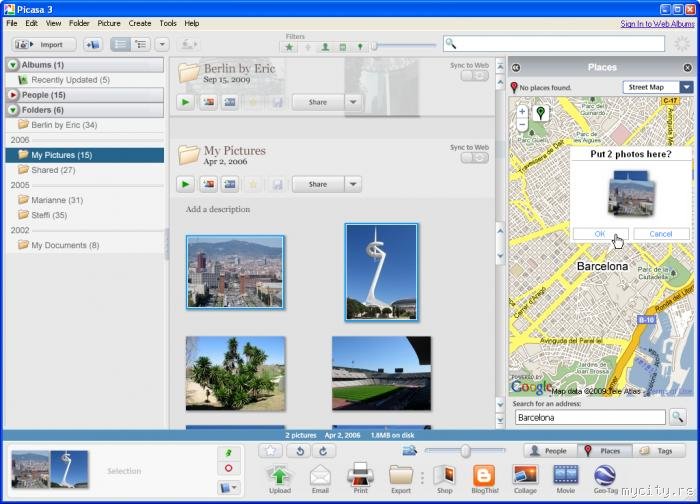This screenshot has width=700, height=504.
Task: Confirm with OK in photo placement dialog
Action: tap(600, 234)
